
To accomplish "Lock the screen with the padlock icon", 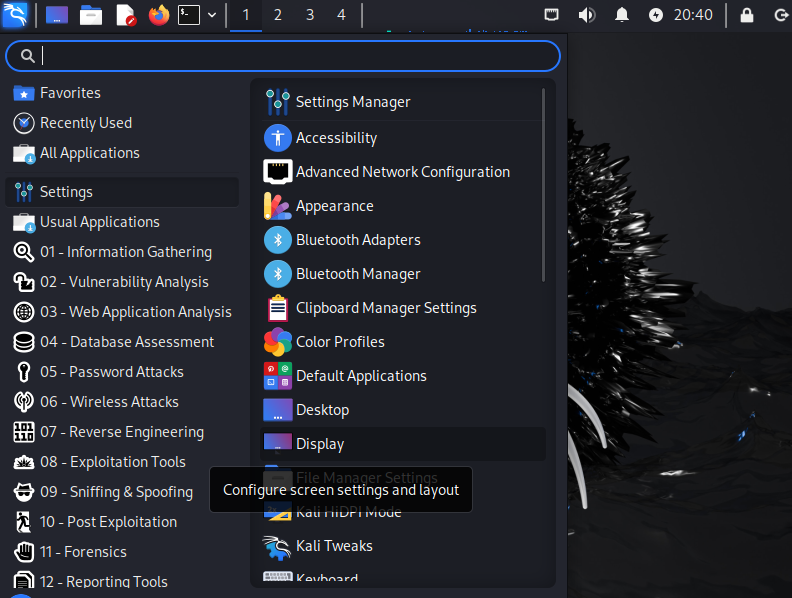I will (747, 15).
